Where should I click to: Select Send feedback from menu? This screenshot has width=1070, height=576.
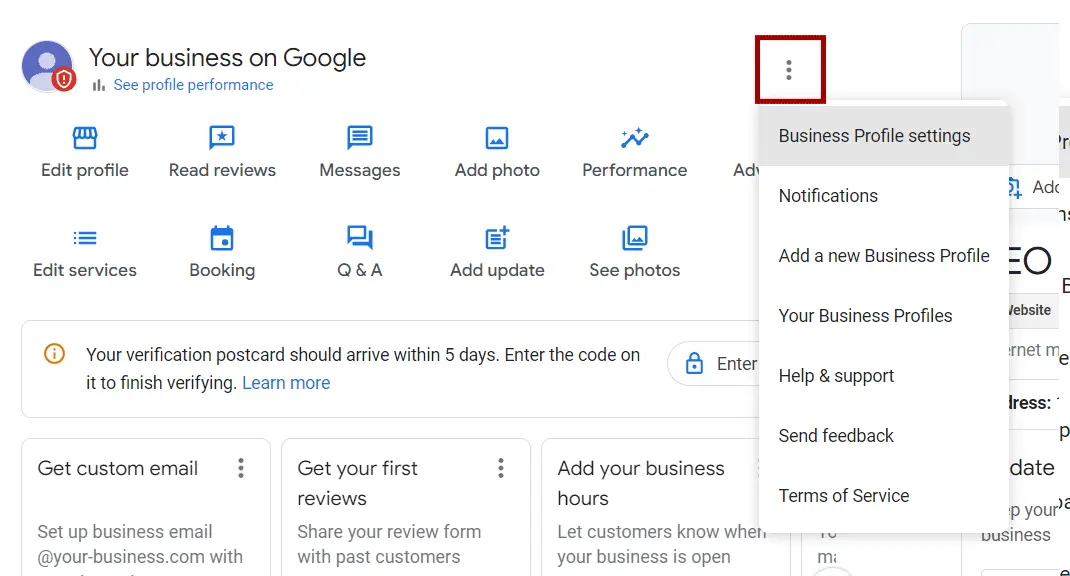click(883, 436)
